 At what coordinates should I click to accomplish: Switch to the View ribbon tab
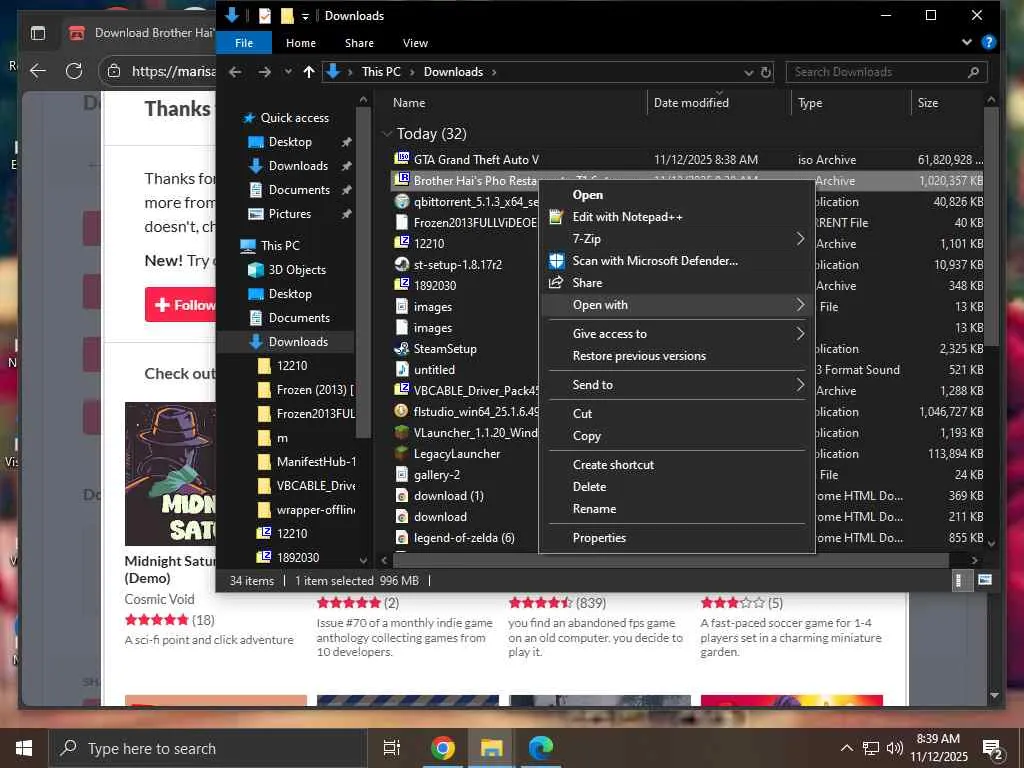415,43
